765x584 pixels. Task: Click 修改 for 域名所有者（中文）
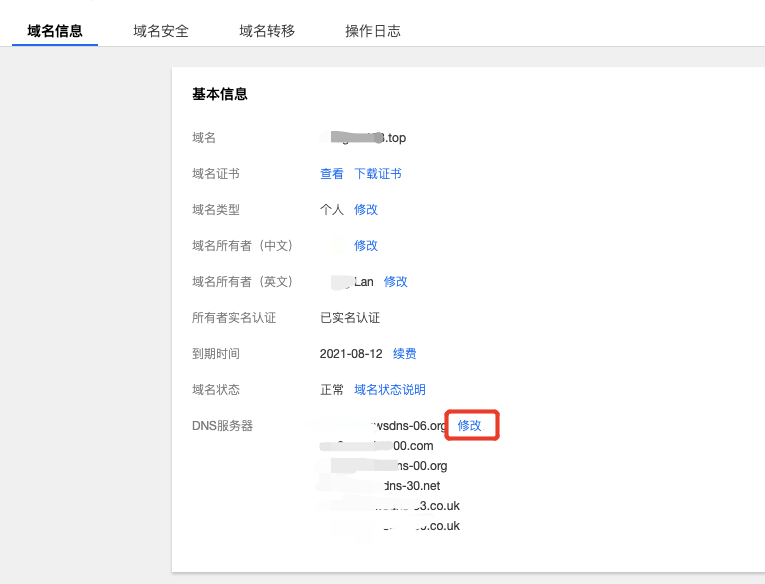coord(366,246)
